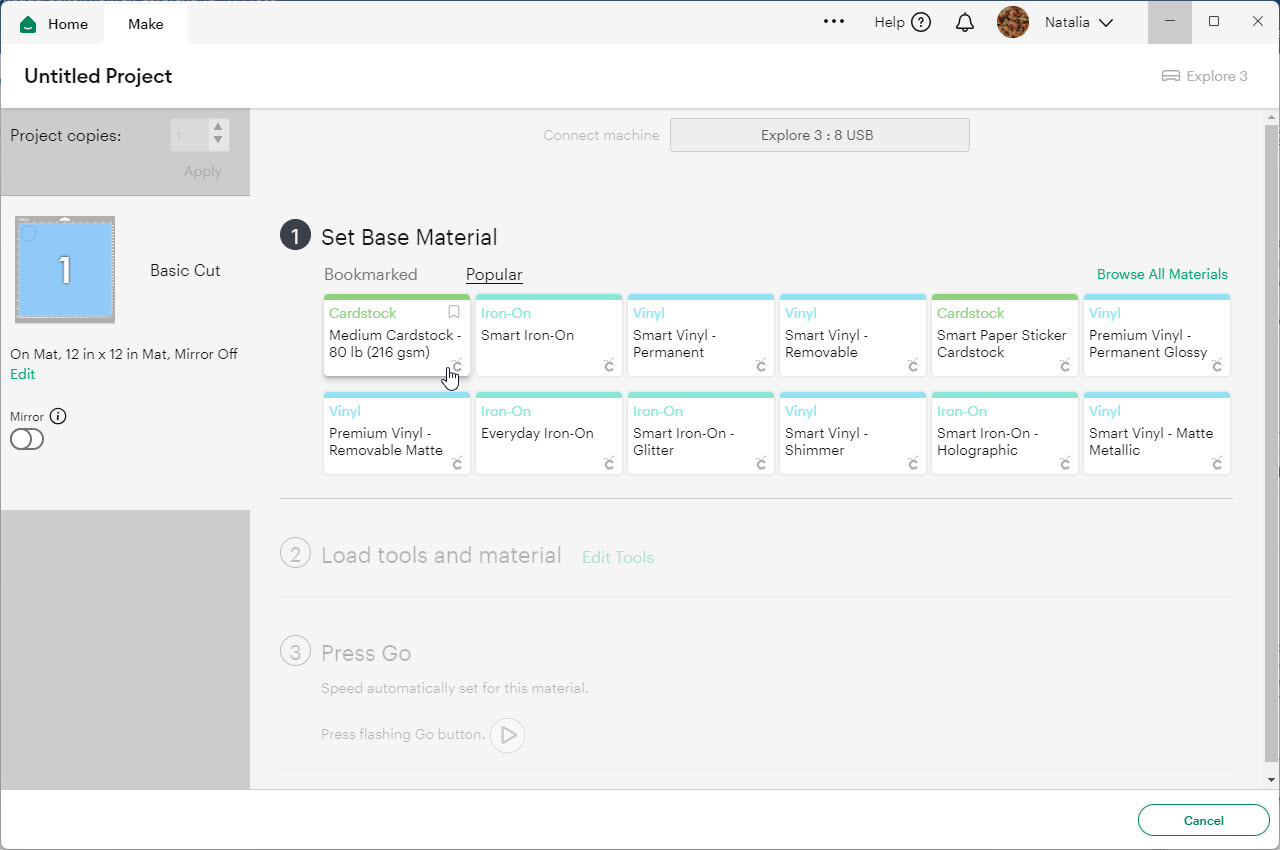This screenshot has width=1280, height=850.
Task: Click the Cricut icon on Smart Iron-On card
Action: [609, 366]
